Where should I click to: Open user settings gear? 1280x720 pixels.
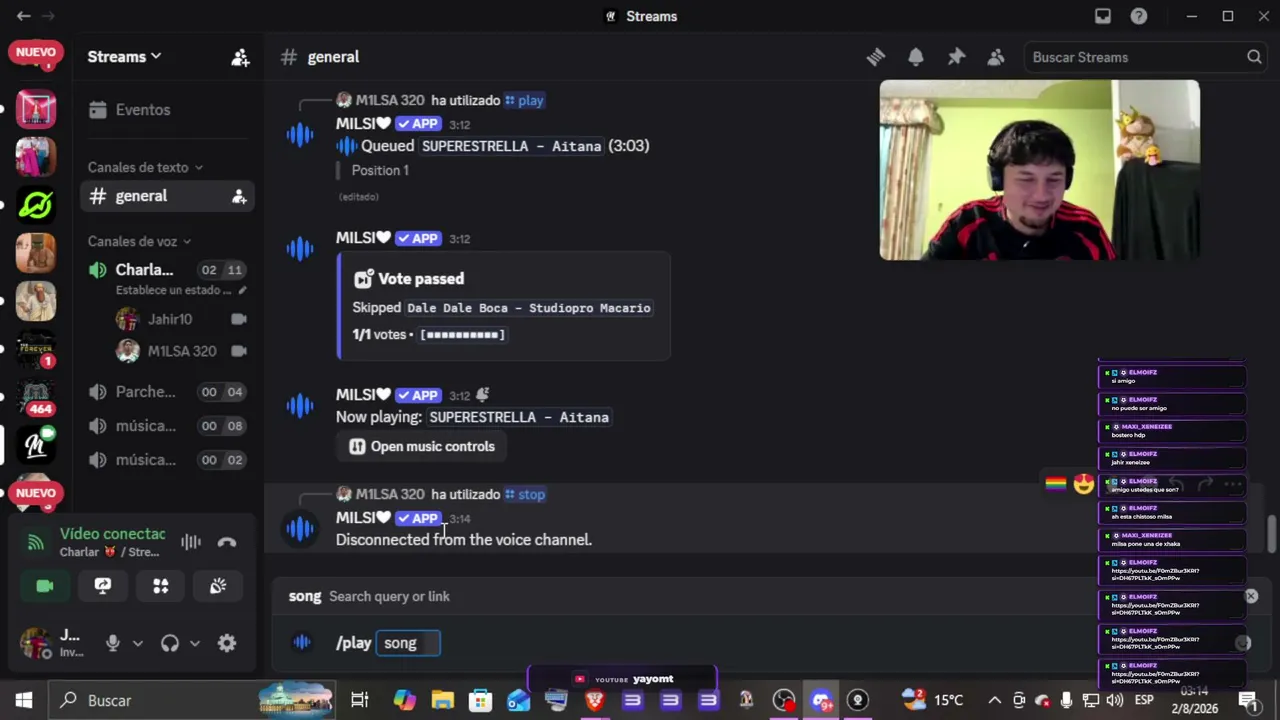227,643
